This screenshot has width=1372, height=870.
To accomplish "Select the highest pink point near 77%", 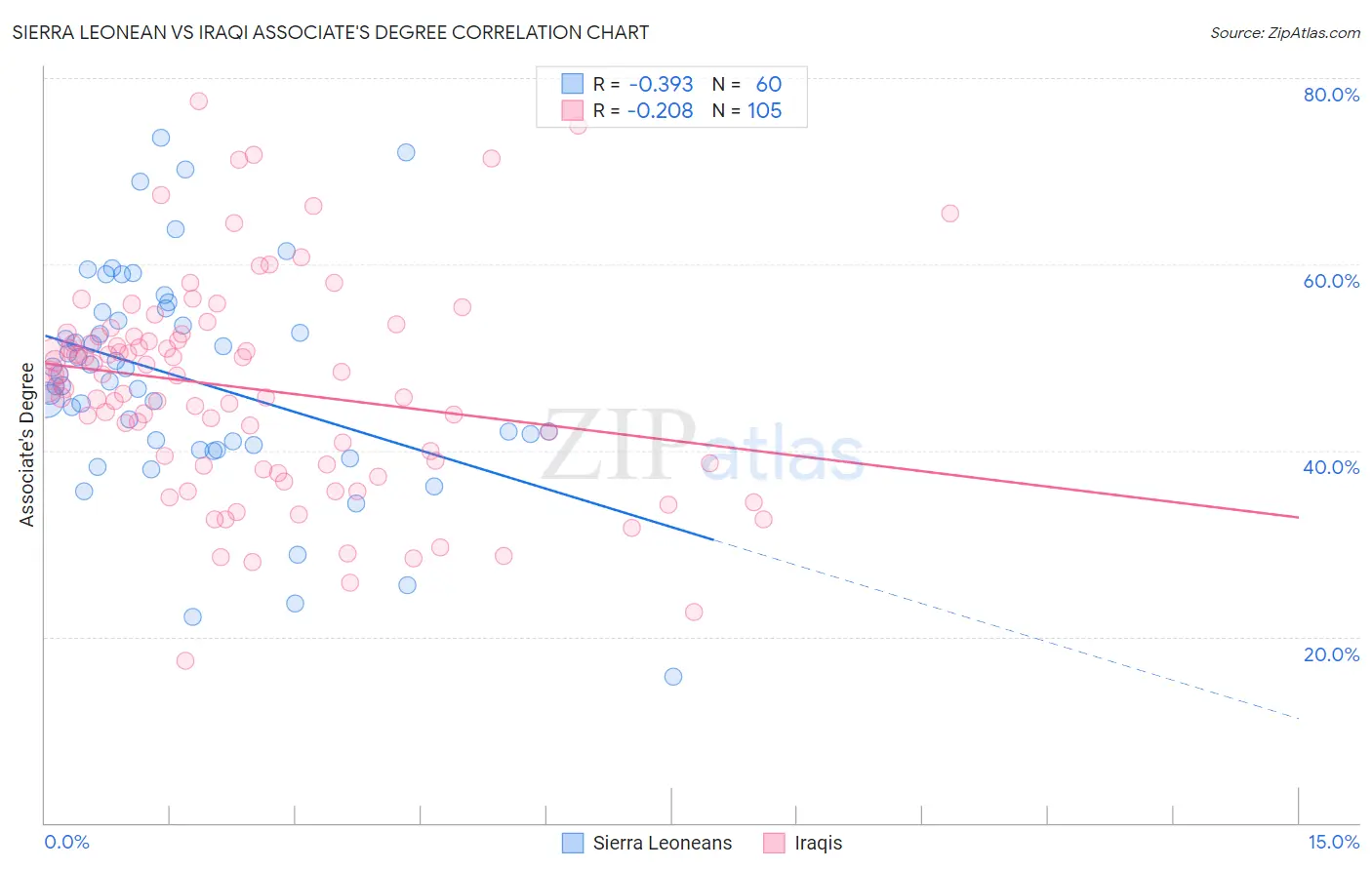I will pyautogui.click(x=198, y=100).
